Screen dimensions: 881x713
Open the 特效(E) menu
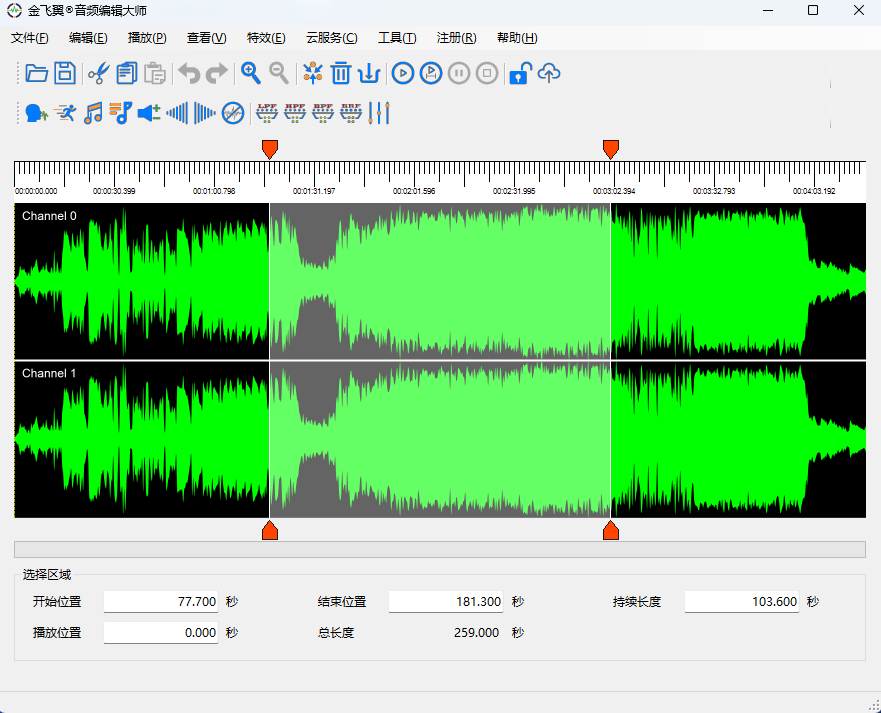tap(266, 38)
